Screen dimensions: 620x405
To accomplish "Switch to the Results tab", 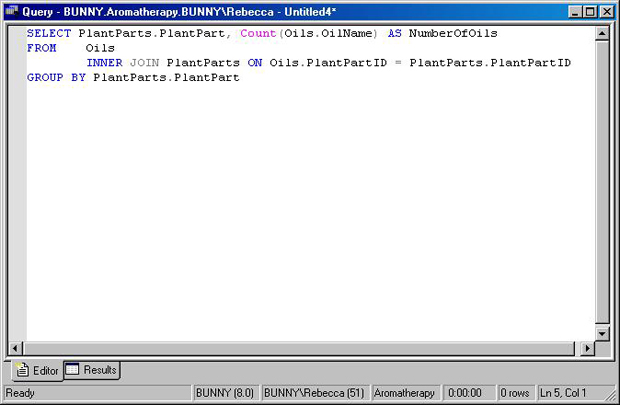I will point(92,370).
